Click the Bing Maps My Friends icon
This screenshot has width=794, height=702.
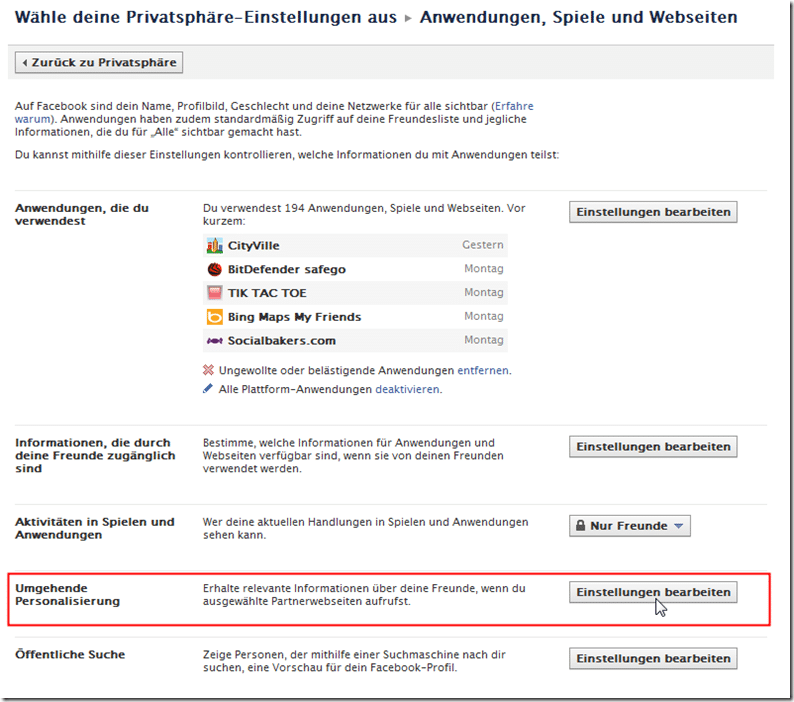click(x=215, y=317)
